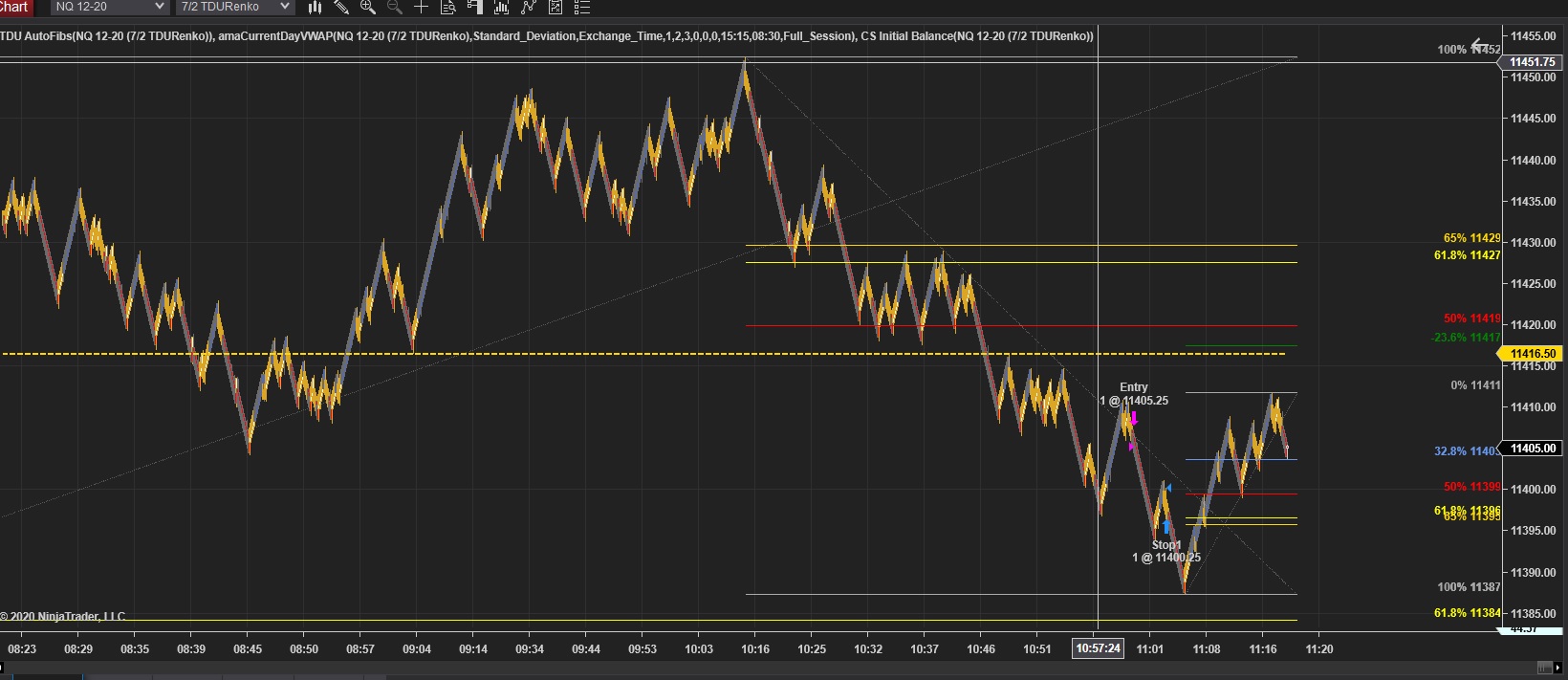
Task: Open the chart properties icon
Action: pos(555,7)
